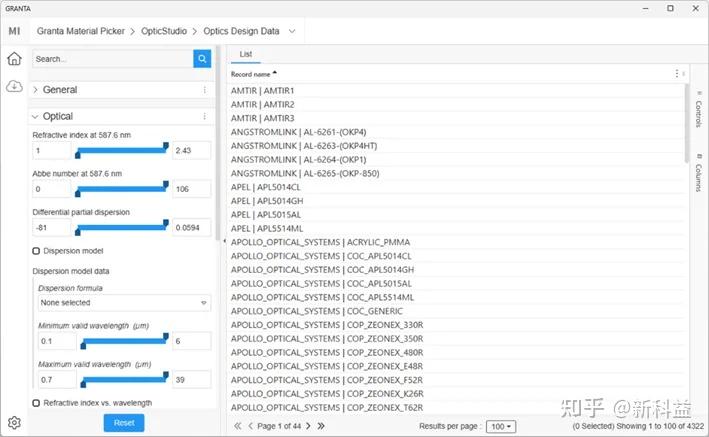Go to OpticStudio breadcrumb
This screenshot has height=437, width=709.
(164, 31)
